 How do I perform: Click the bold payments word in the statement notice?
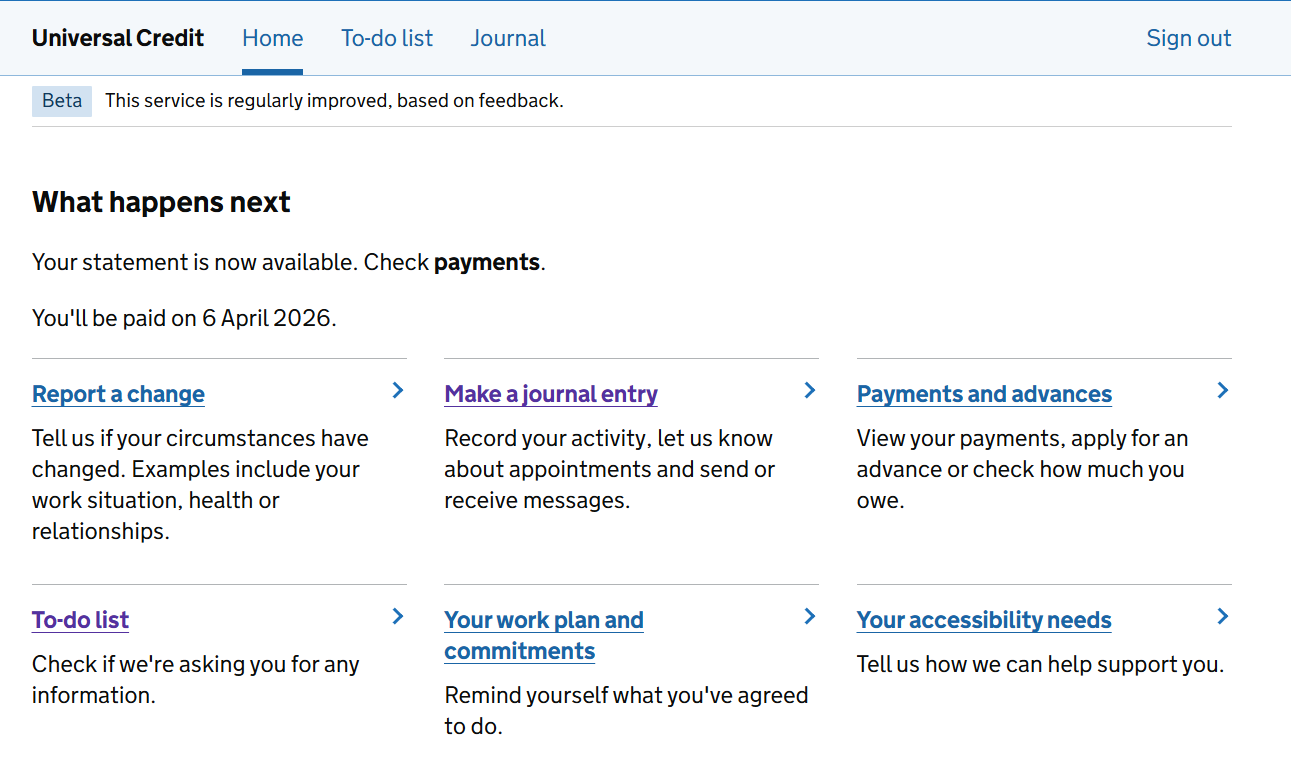click(x=486, y=263)
